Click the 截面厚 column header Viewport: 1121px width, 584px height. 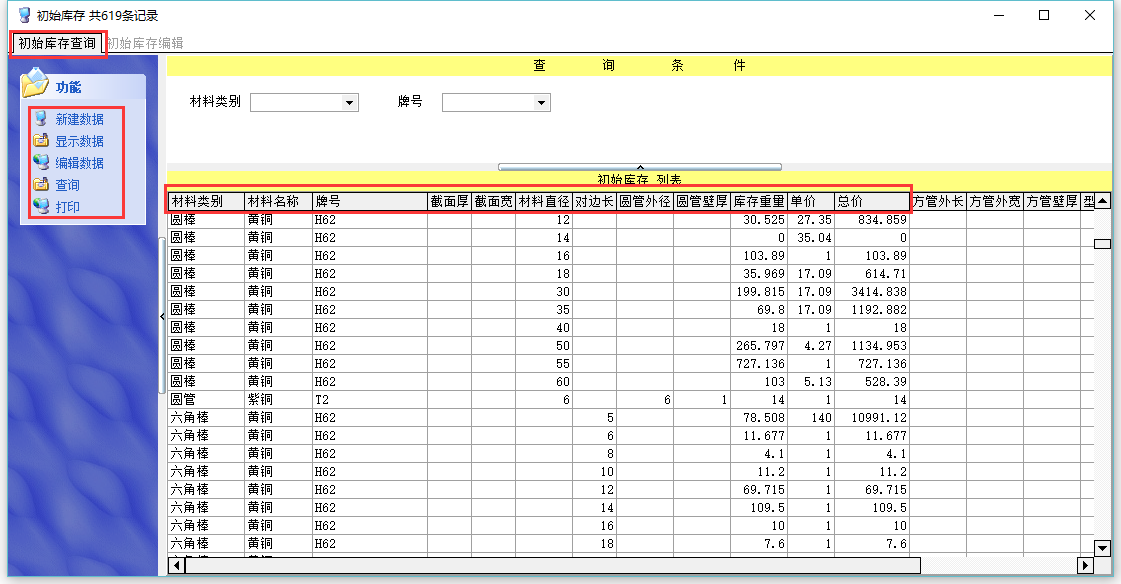[x=450, y=202]
